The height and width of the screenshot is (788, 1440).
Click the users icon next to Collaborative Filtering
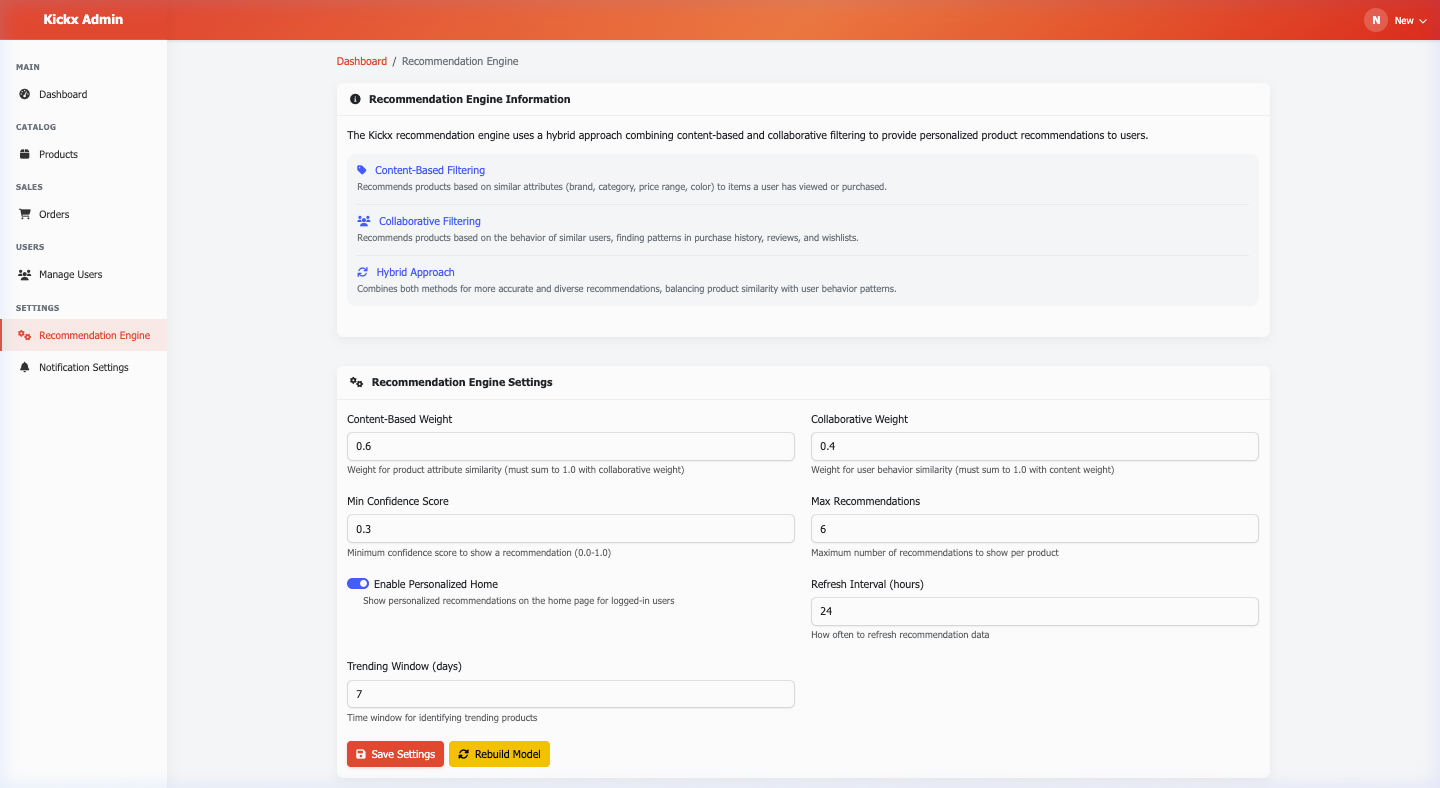click(364, 221)
